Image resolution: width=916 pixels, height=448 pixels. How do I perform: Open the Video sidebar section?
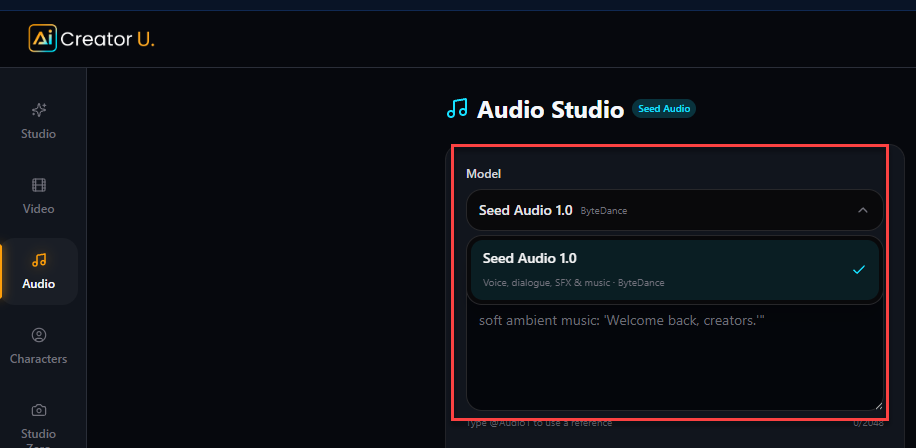click(x=39, y=196)
